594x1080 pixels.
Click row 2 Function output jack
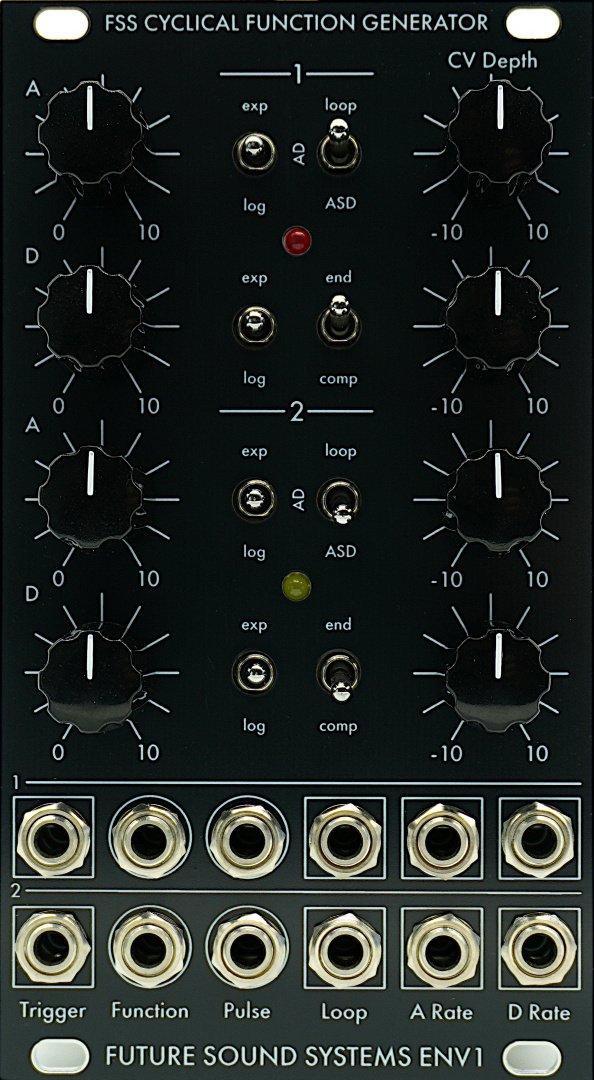pyautogui.click(x=150, y=948)
